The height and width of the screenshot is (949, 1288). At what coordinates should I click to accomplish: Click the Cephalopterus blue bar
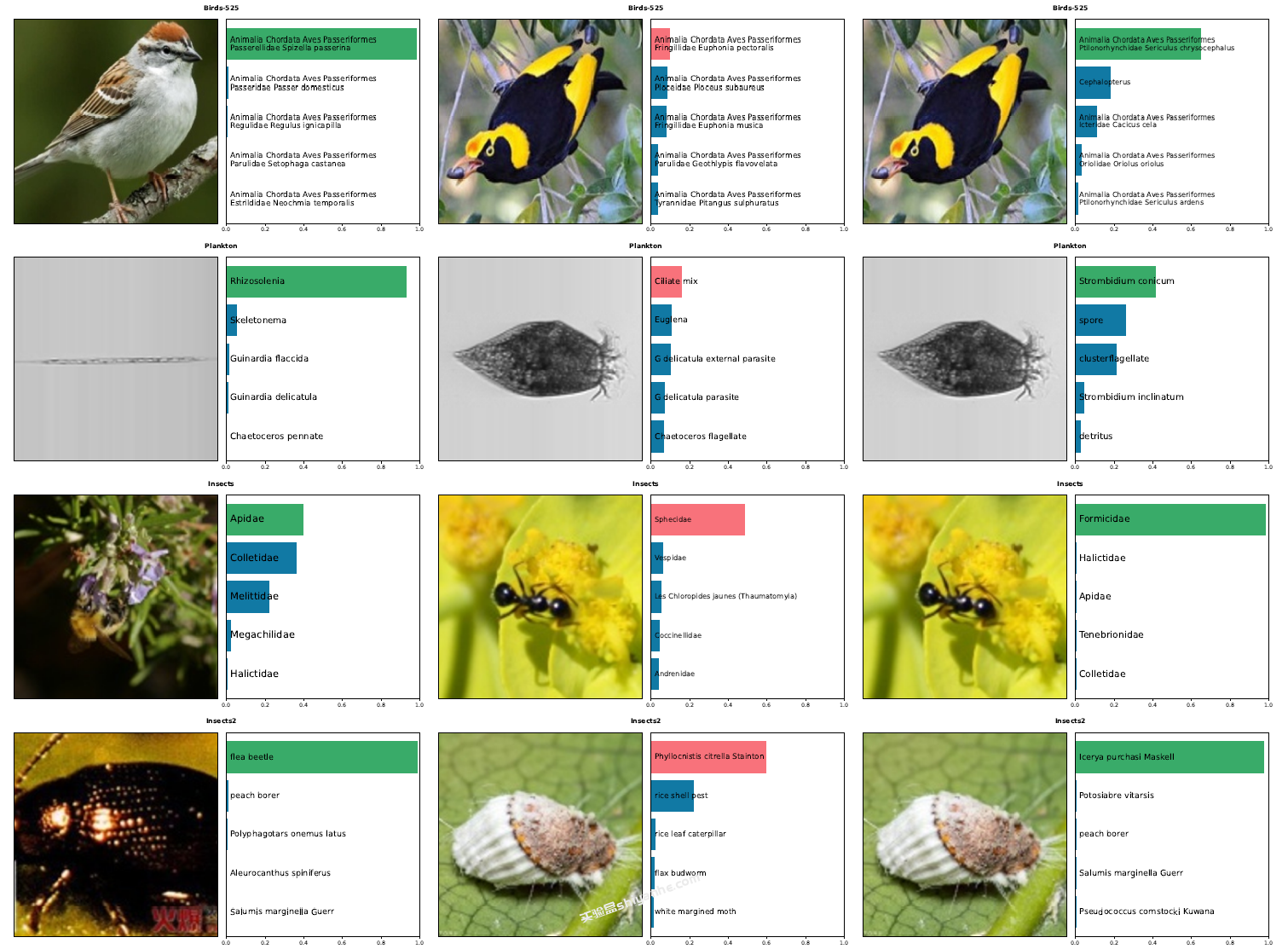1093,83
